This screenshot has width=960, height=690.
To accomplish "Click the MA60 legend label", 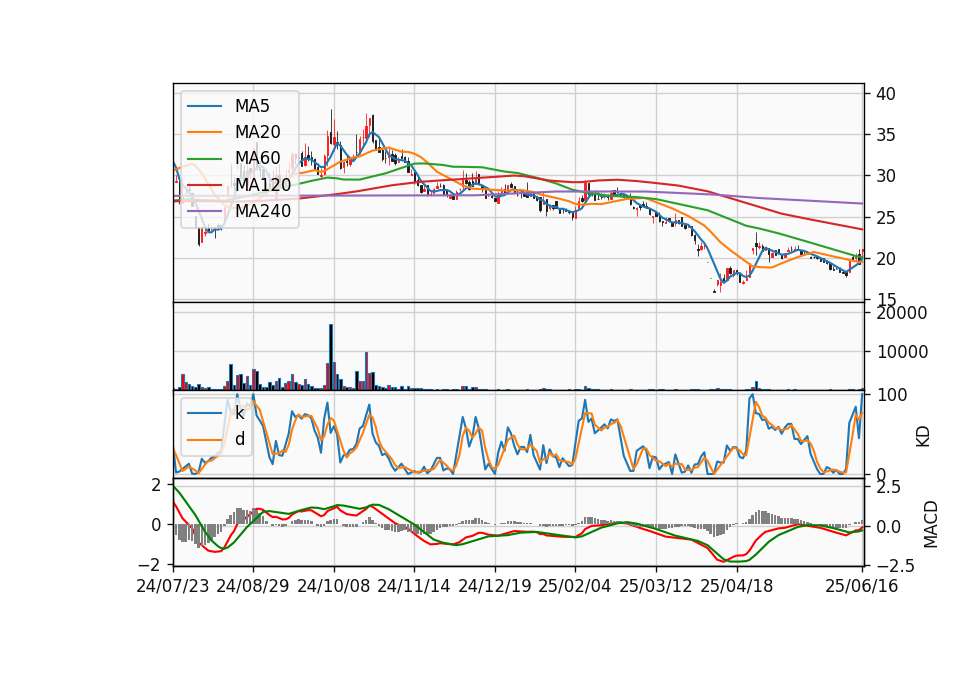I will (x=257, y=158).
